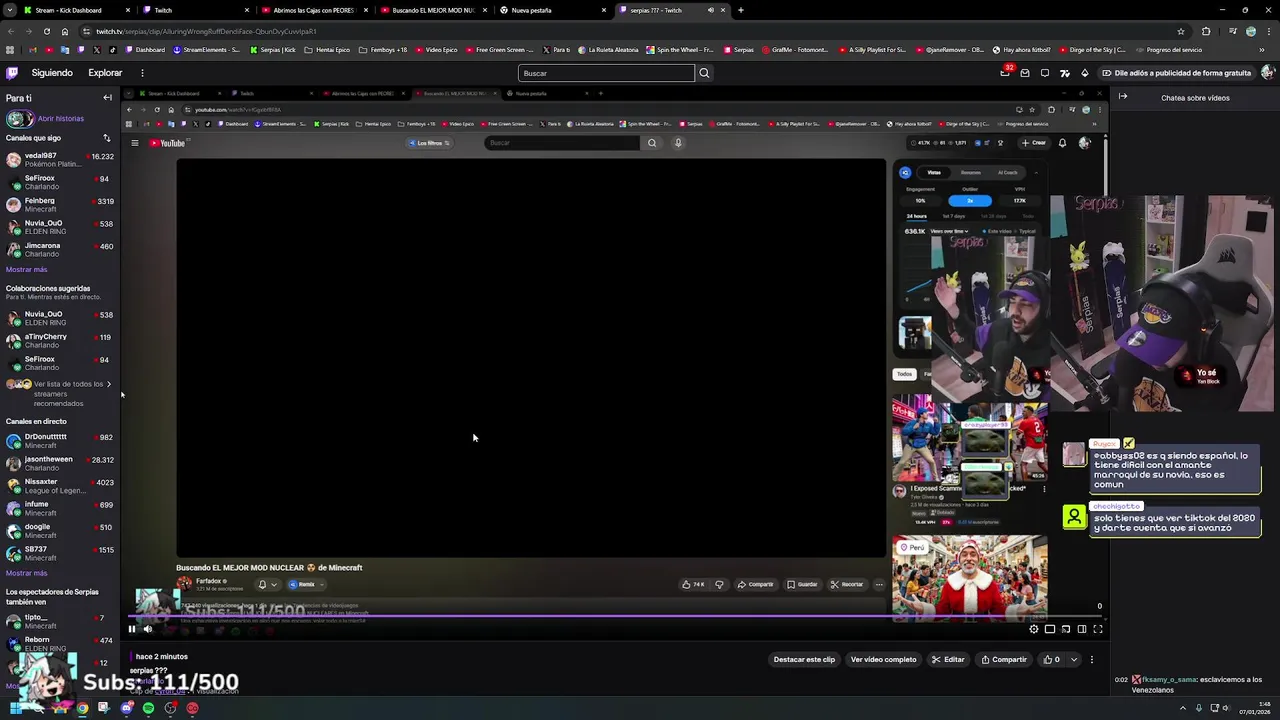Open Feinberg channel in sidebar
The image size is (1280, 720).
[x=59, y=204]
